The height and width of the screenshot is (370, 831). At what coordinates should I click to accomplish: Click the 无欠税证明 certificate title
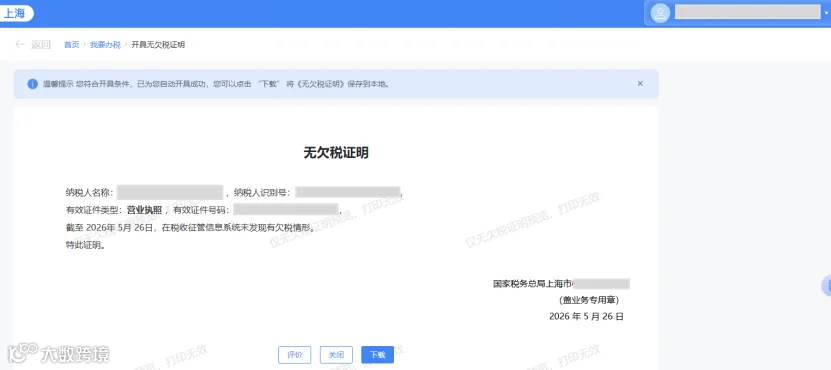[x=335, y=153]
